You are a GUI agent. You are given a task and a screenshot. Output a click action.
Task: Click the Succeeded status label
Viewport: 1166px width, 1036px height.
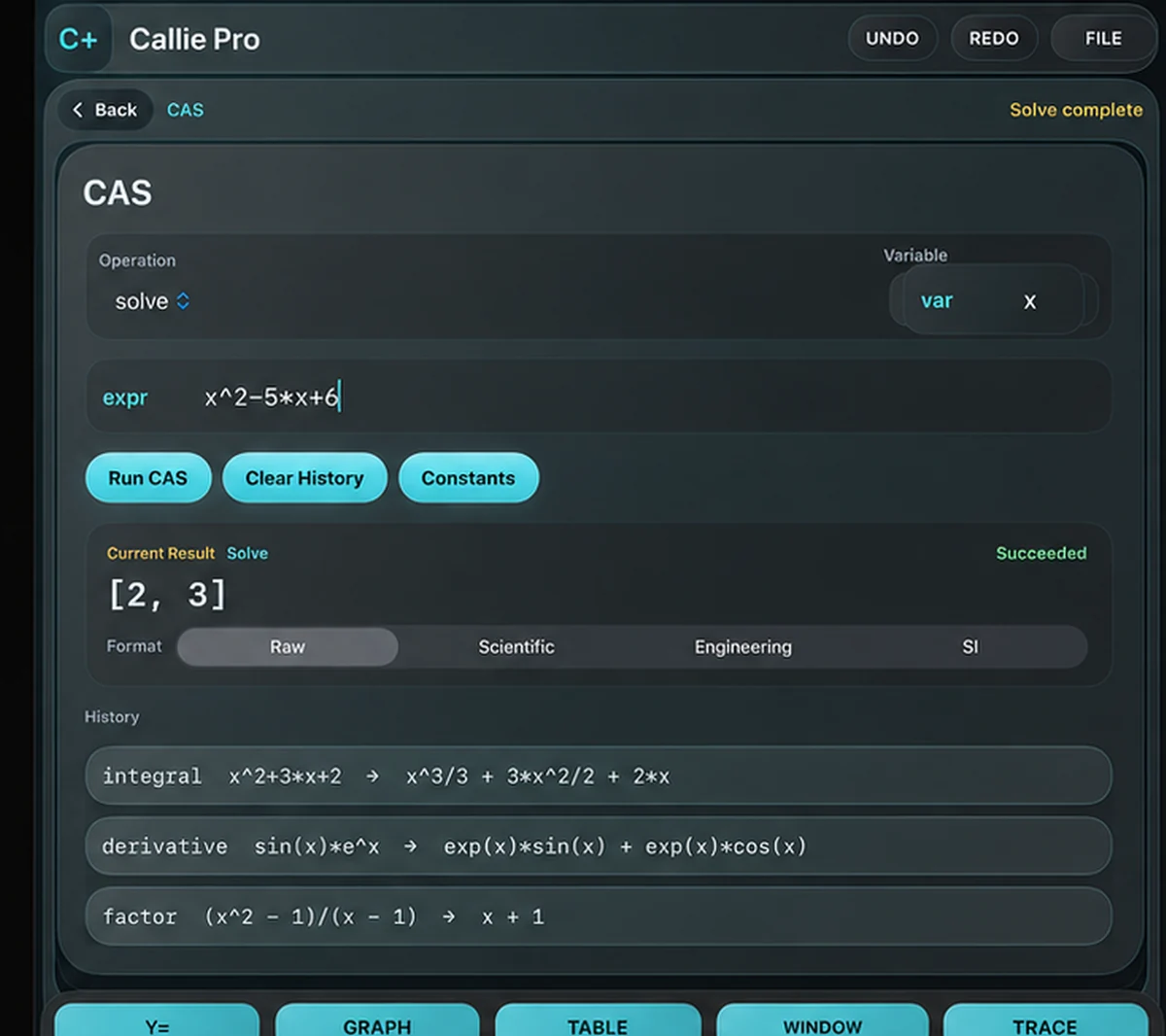point(1041,553)
